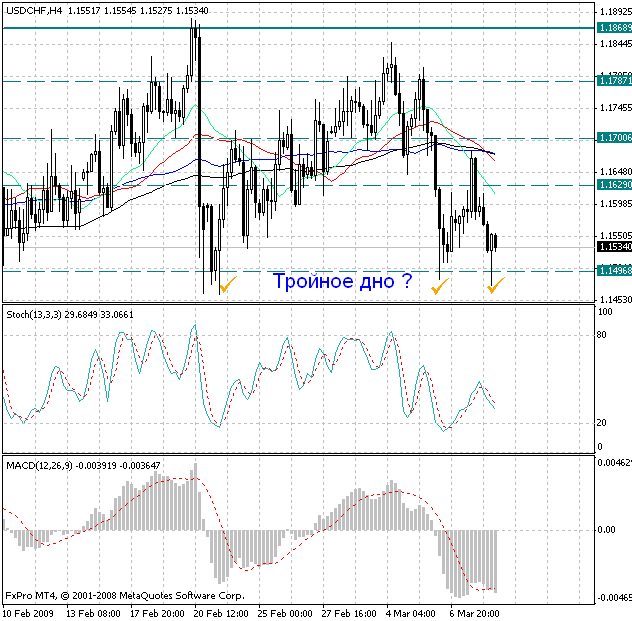Click the "4 Mar 04:00" time axis label
Viewport: 632px width, 621px height.
[x=410, y=613]
